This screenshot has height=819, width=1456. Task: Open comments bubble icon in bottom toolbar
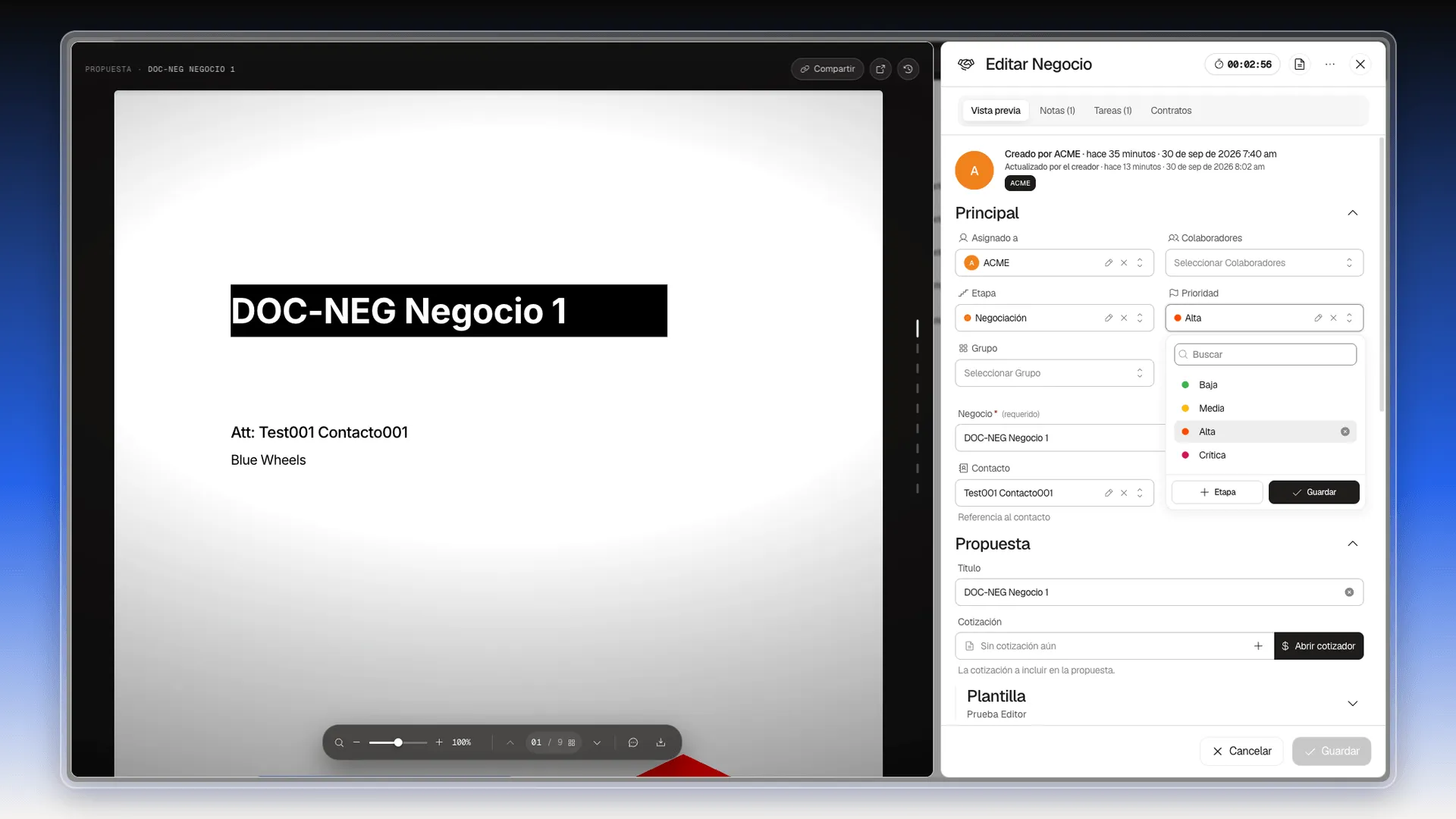[633, 742]
